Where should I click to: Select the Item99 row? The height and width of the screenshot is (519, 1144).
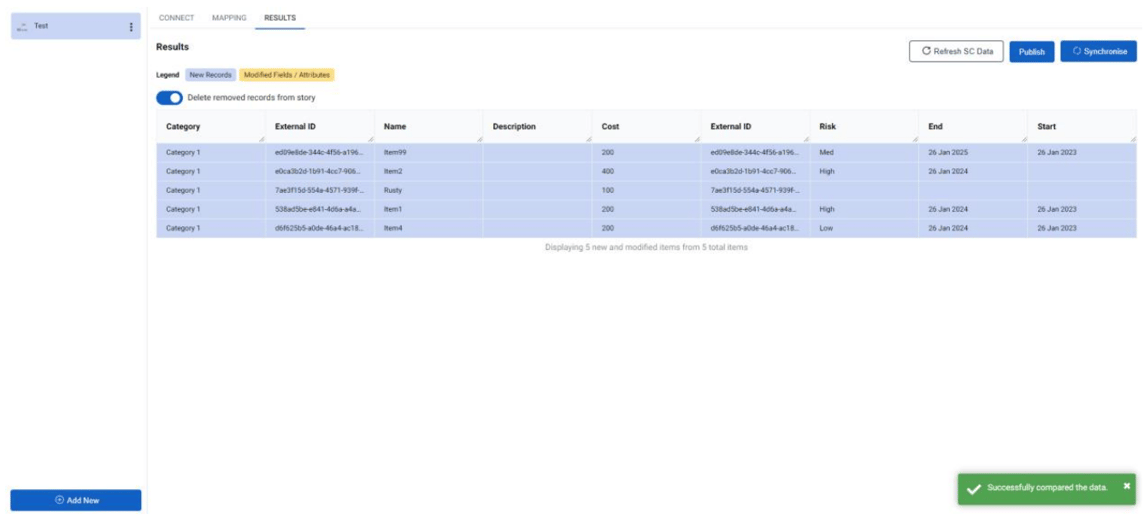[x=397, y=152]
